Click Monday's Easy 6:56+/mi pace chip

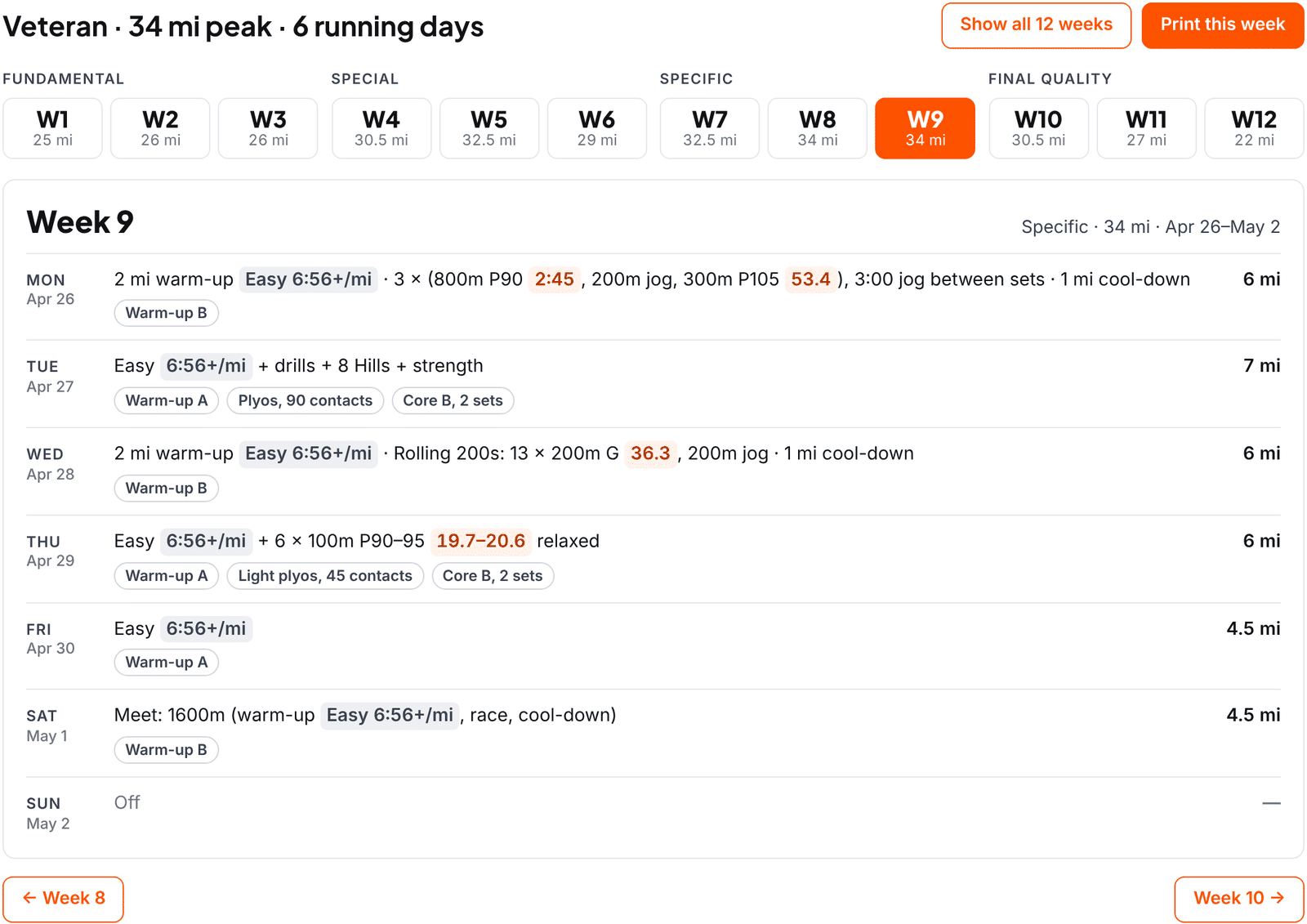point(309,279)
